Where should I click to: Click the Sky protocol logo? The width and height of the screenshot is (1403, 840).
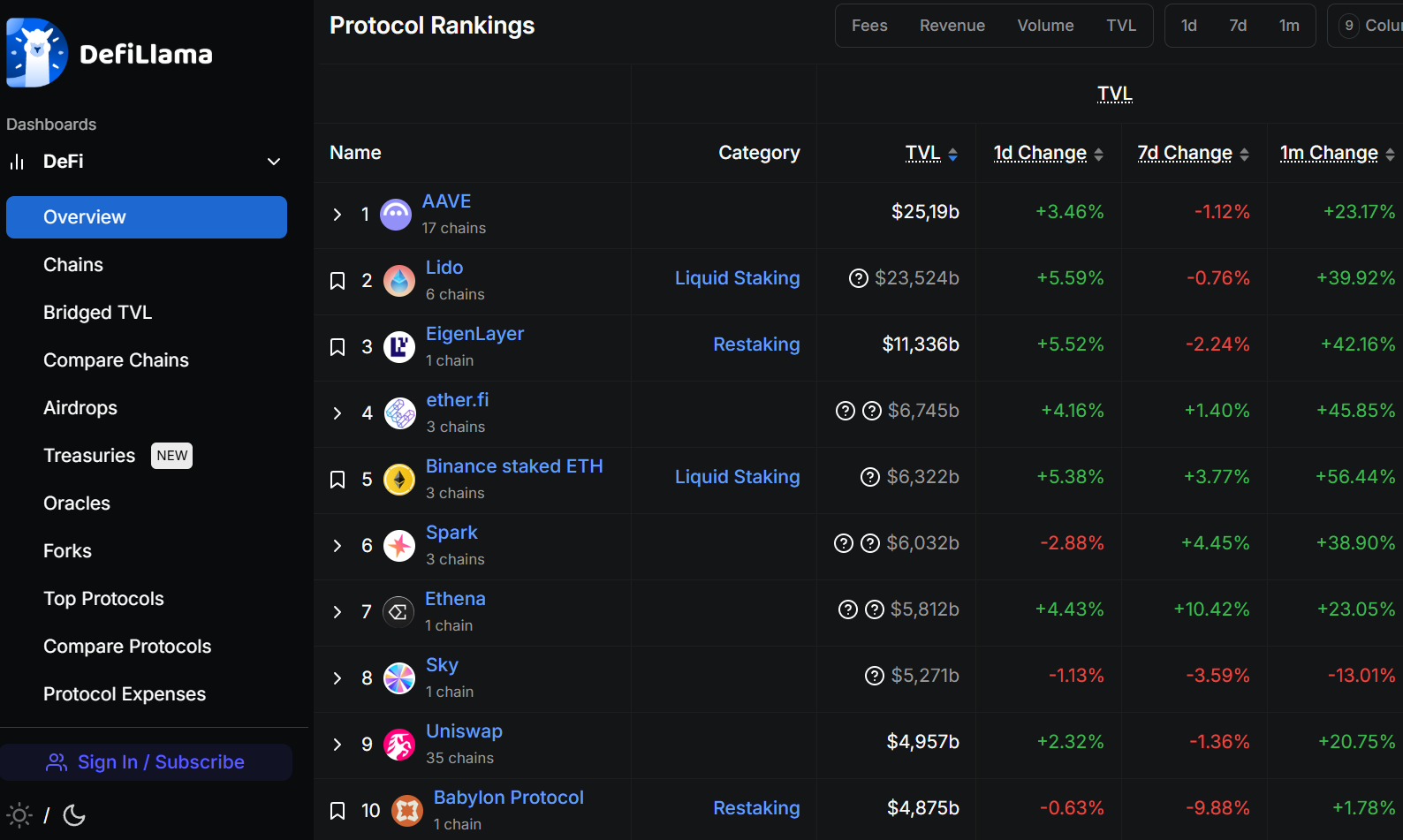pyautogui.click(x=399, y=678)
